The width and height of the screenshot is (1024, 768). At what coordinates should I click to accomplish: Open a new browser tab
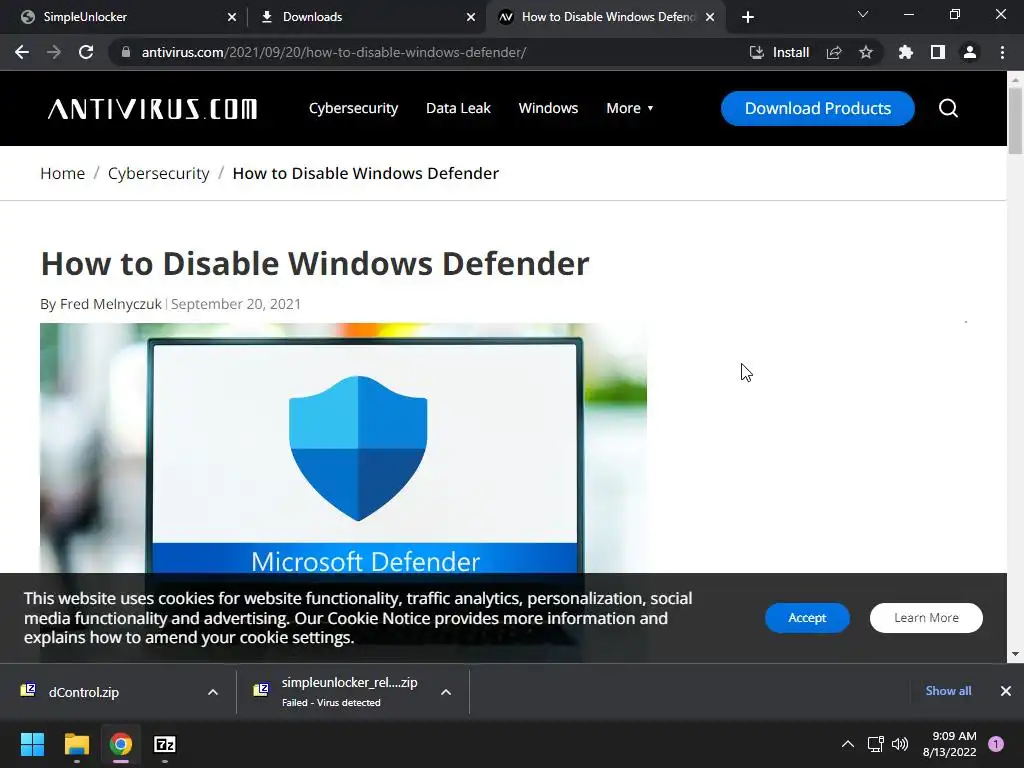(748, 17)
